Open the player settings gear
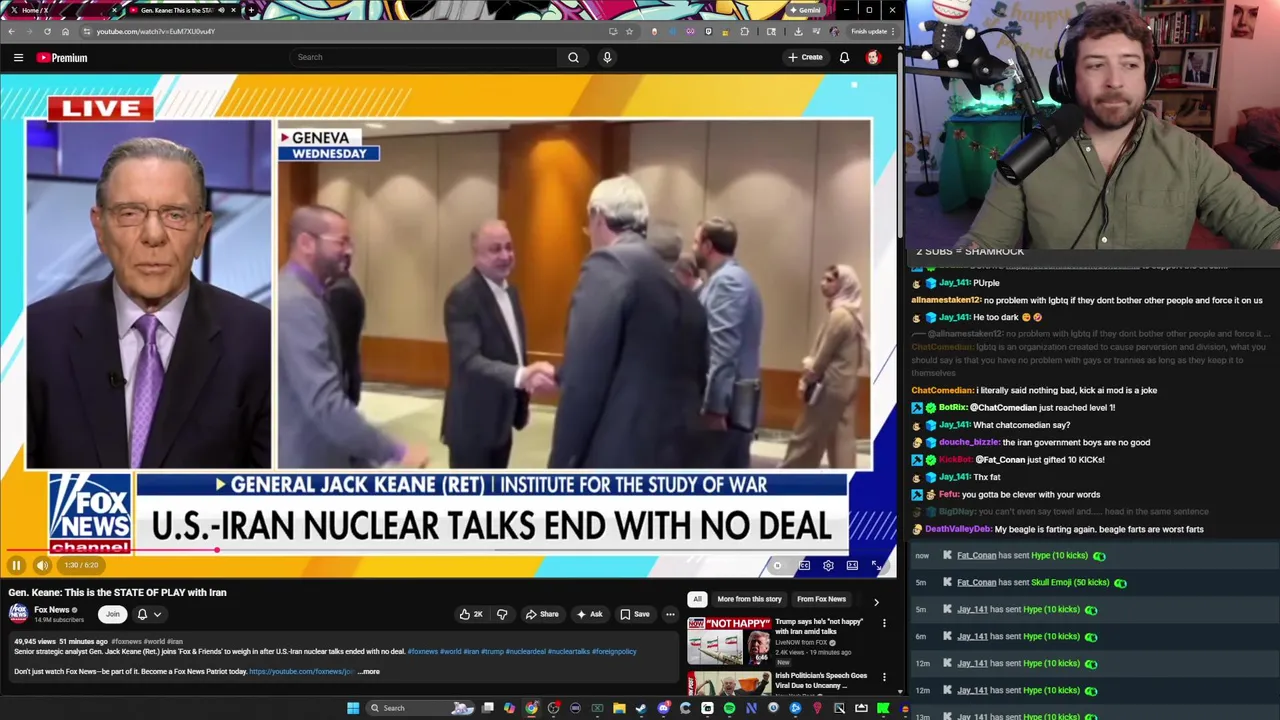1280x720 pixels. coord(828,565)
